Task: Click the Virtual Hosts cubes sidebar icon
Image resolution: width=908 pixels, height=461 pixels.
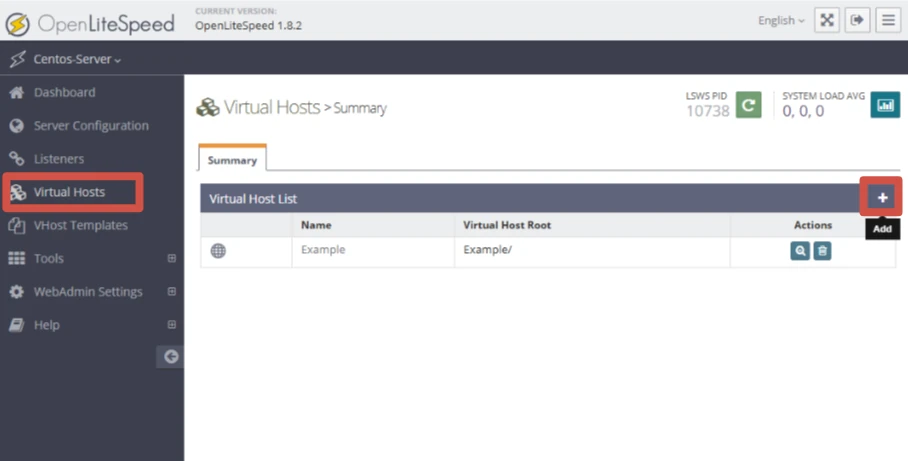Action: 19,192
